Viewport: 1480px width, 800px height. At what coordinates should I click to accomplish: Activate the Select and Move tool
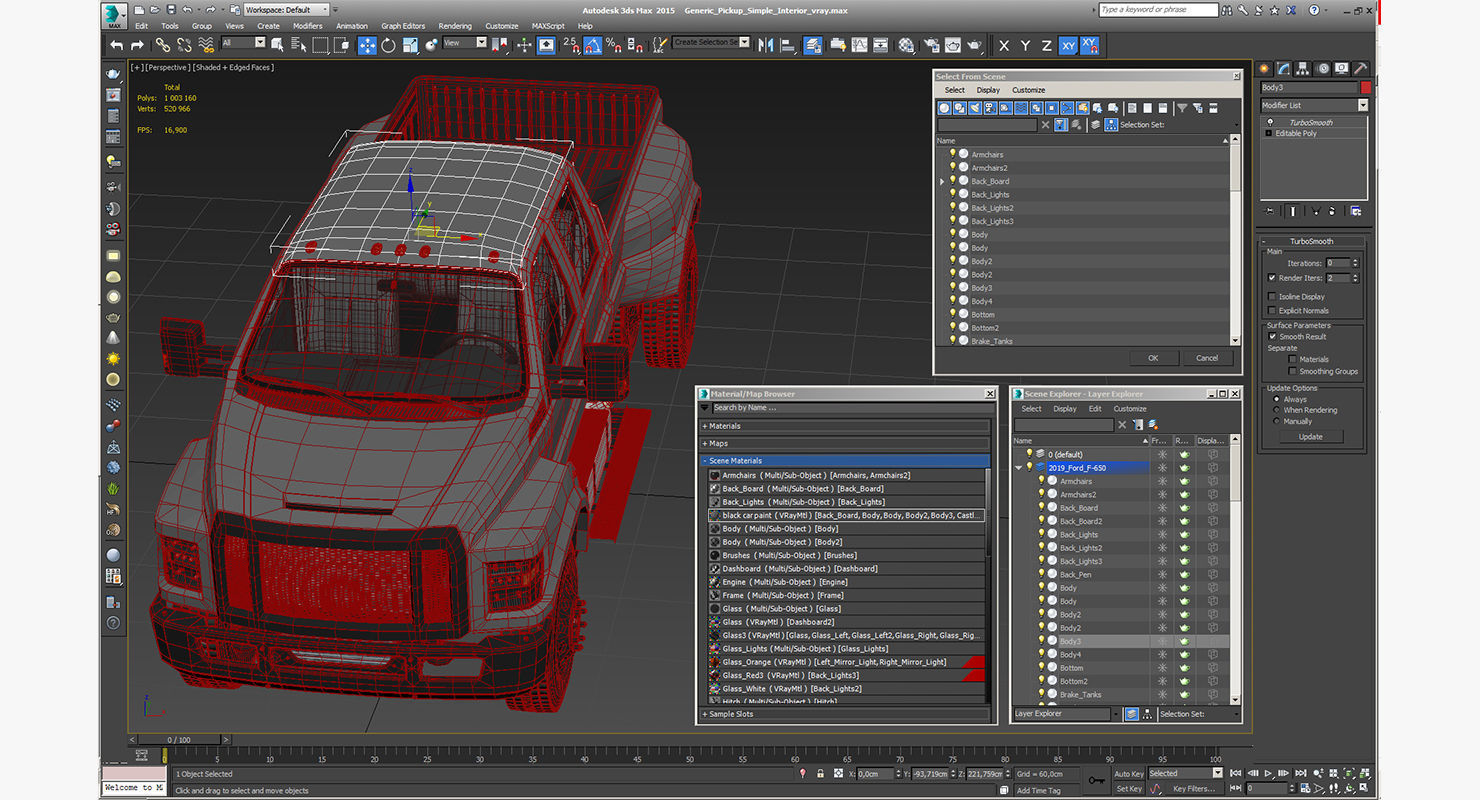tap(367, 45)
